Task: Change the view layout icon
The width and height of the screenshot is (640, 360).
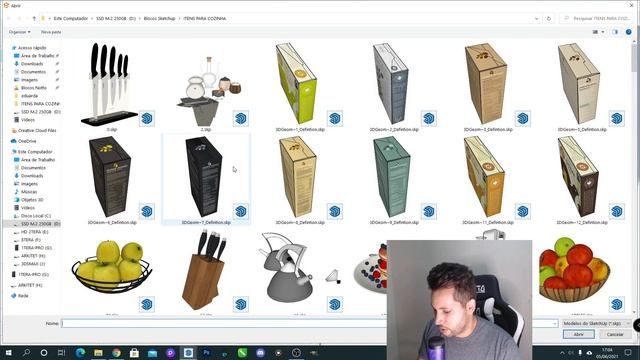Action: [596, 32]
